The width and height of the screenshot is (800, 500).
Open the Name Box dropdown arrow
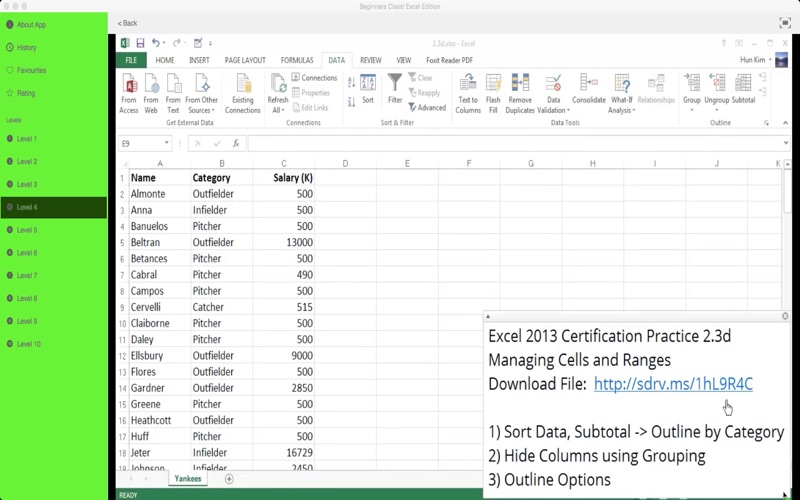pyautogui.click(x=166, y=143)
